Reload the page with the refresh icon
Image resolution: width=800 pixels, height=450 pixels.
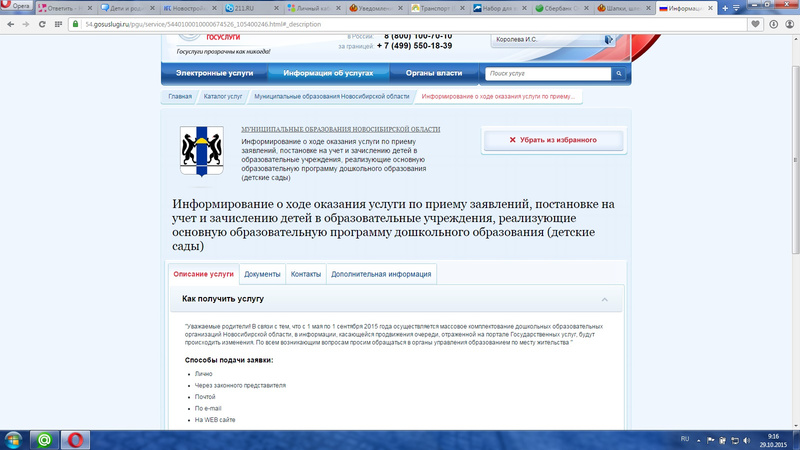[42, 24]
